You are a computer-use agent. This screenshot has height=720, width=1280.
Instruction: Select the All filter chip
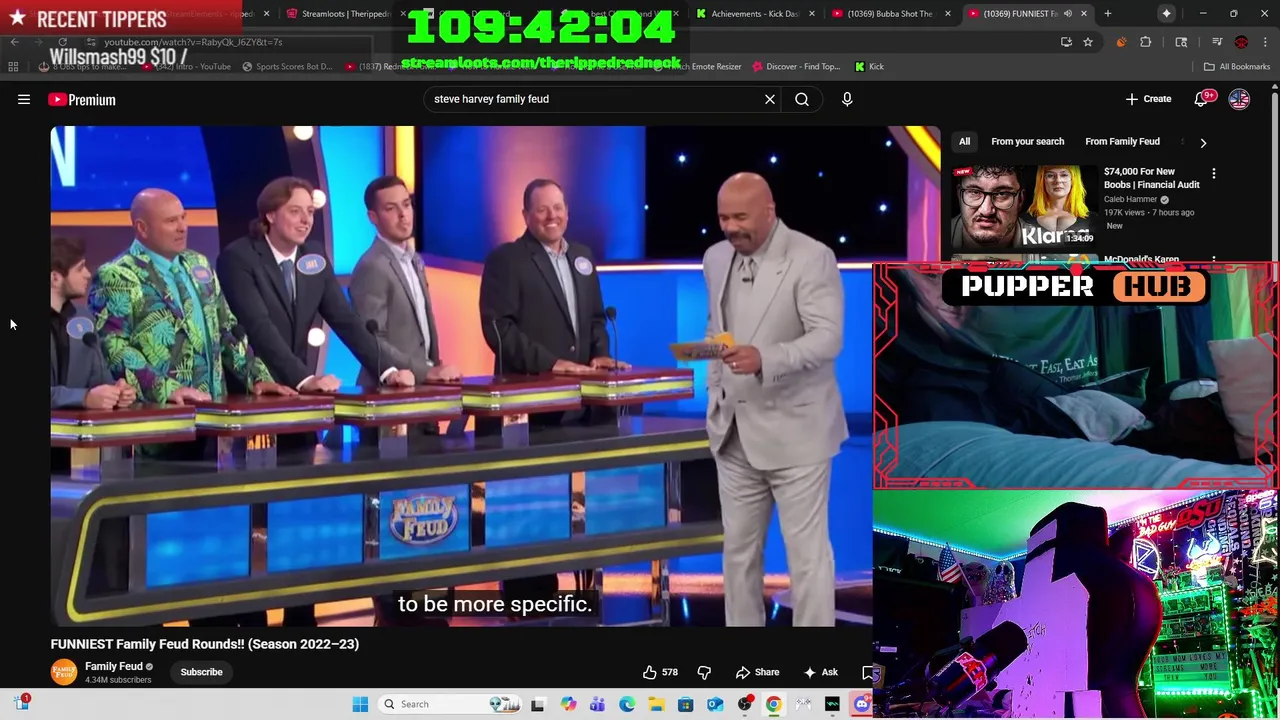tap(964, 141)
